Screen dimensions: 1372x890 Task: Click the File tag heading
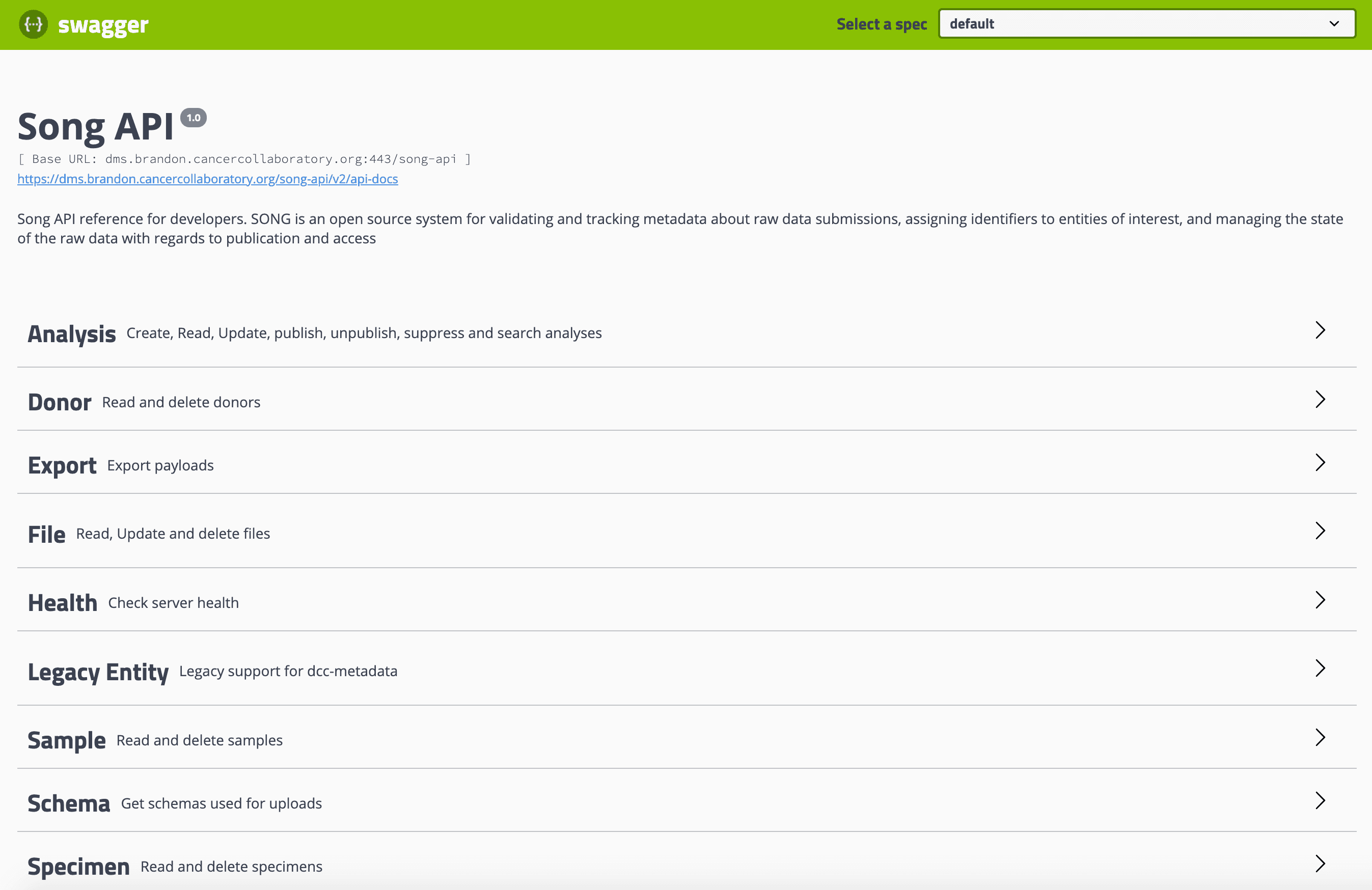tap(47, 534)
